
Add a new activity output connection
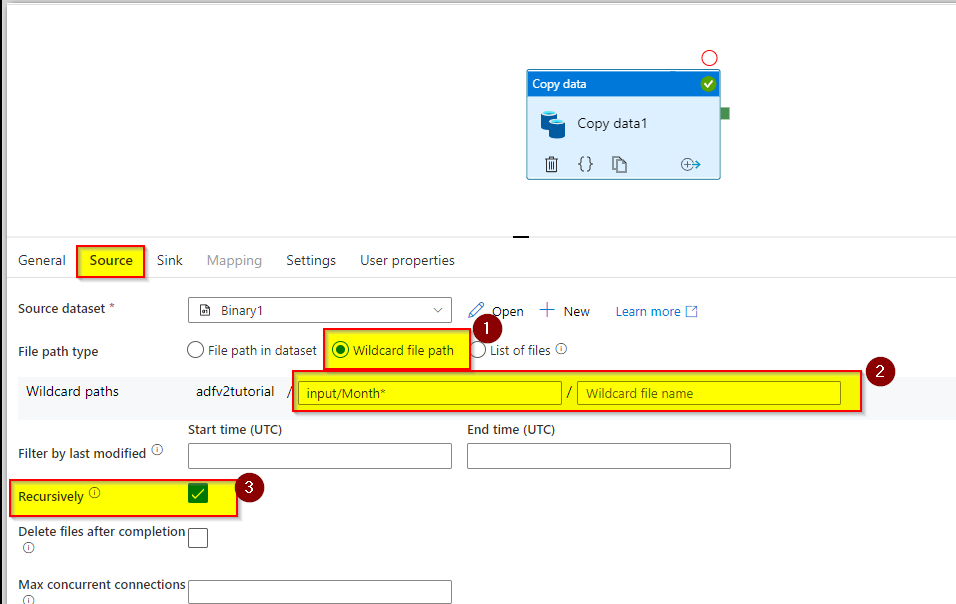click(691, 164)
